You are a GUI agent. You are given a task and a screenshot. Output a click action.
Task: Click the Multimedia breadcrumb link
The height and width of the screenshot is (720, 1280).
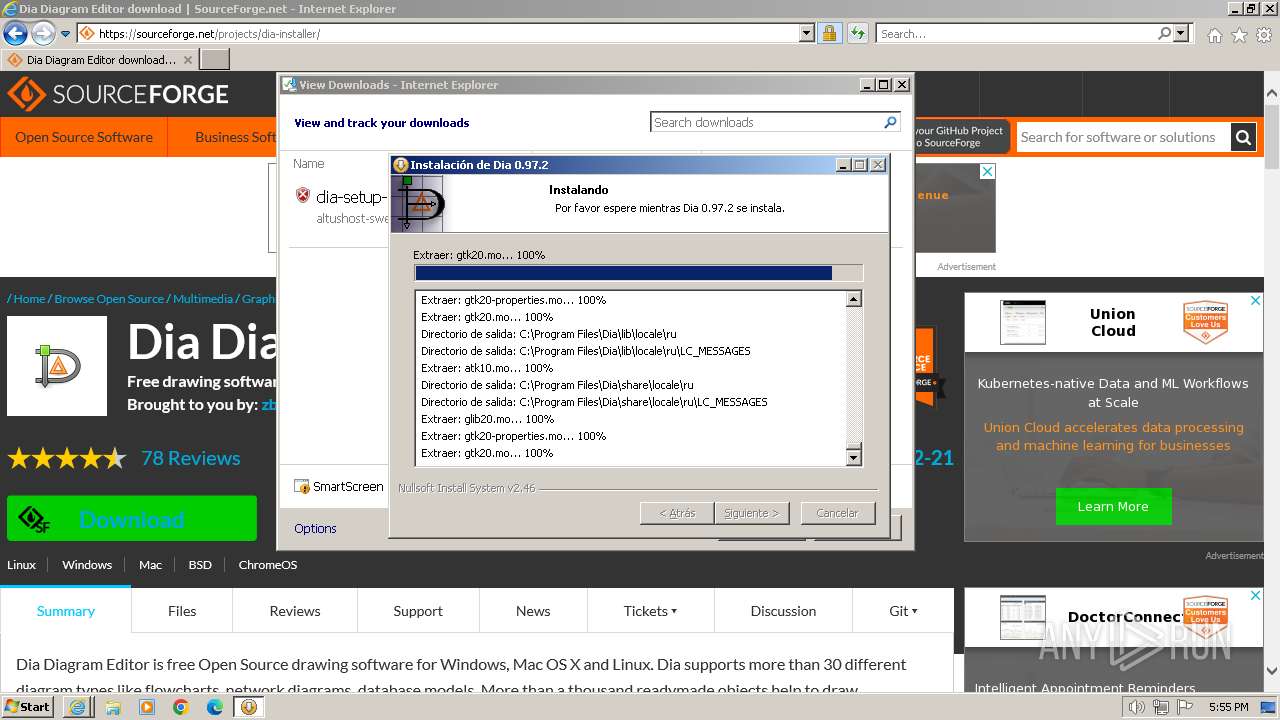click(202, 299)
